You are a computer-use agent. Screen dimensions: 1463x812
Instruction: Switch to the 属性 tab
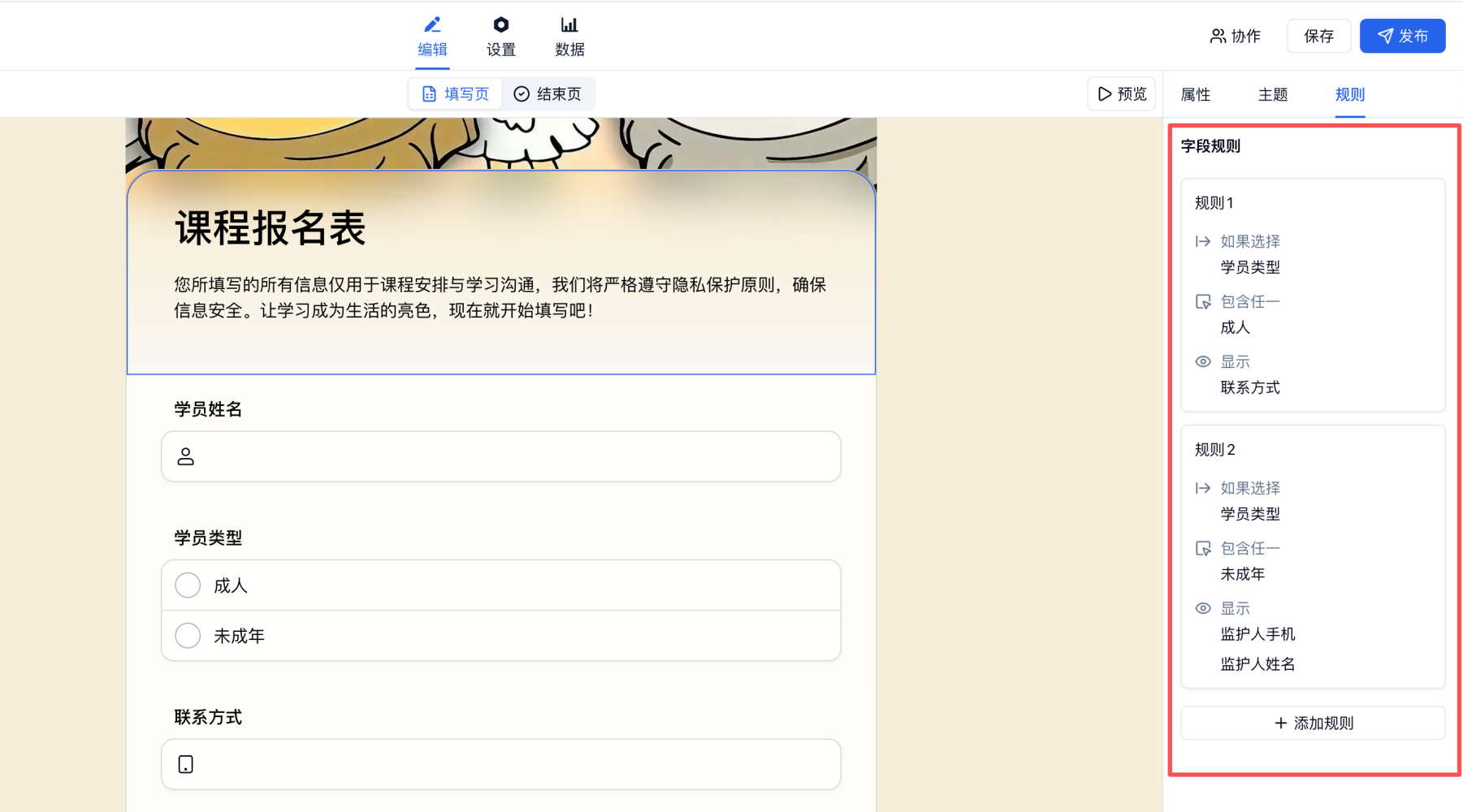tap(1195, 95)
